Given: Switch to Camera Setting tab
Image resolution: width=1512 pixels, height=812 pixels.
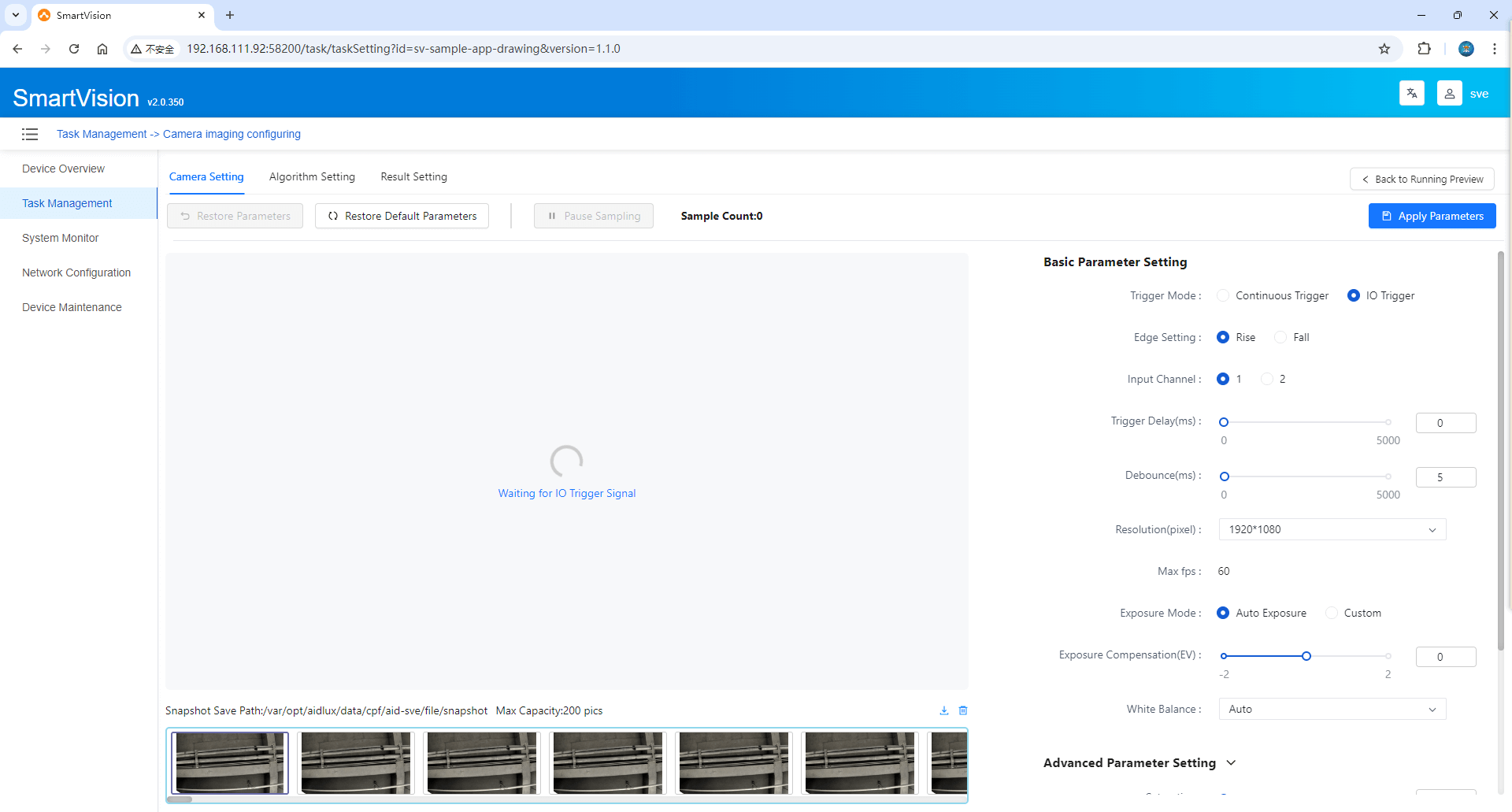Looking at the screenshot, I should click(206, 177).
